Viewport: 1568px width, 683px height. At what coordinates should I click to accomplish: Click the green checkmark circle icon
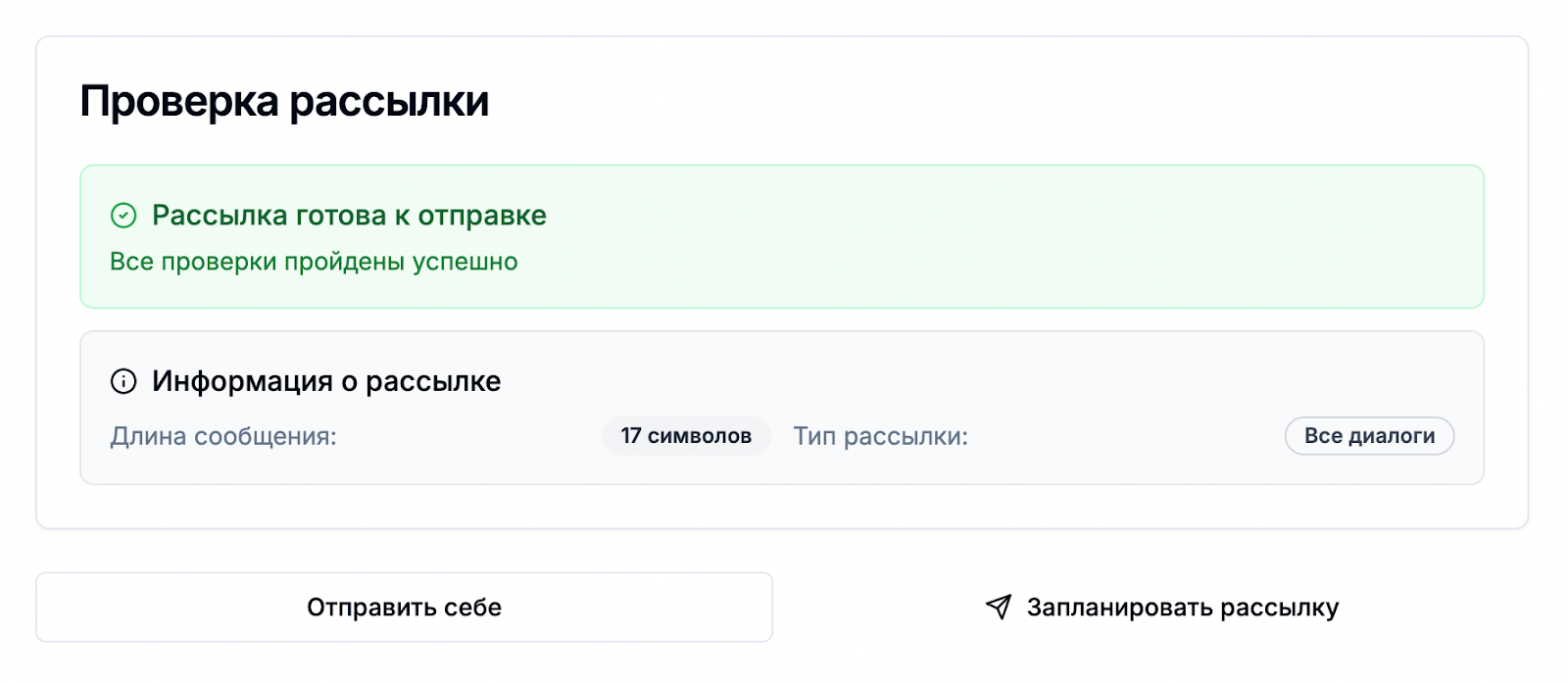pos(123,216)
